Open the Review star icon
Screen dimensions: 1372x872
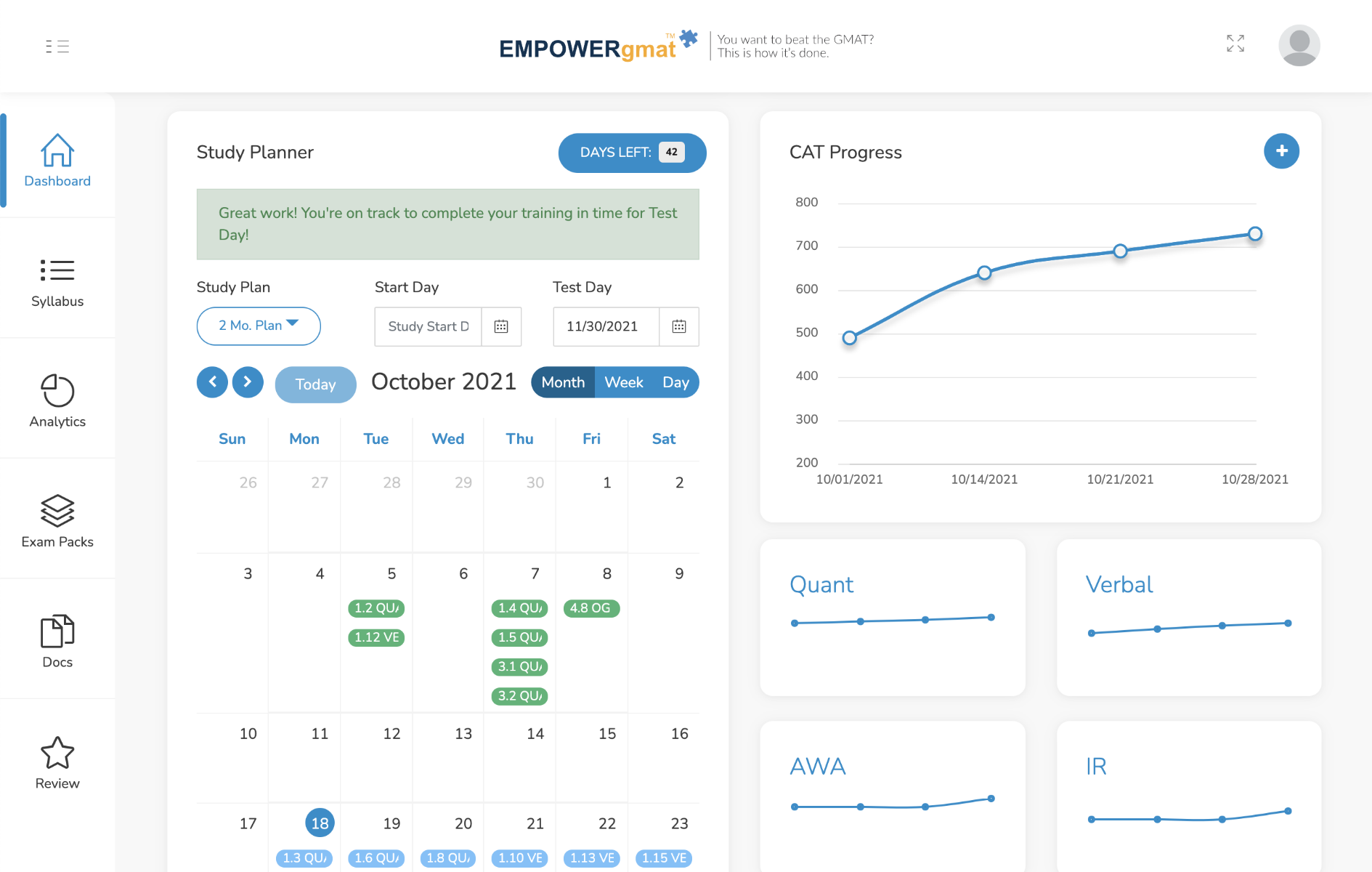pyautogui.click(x=57, y=752)
